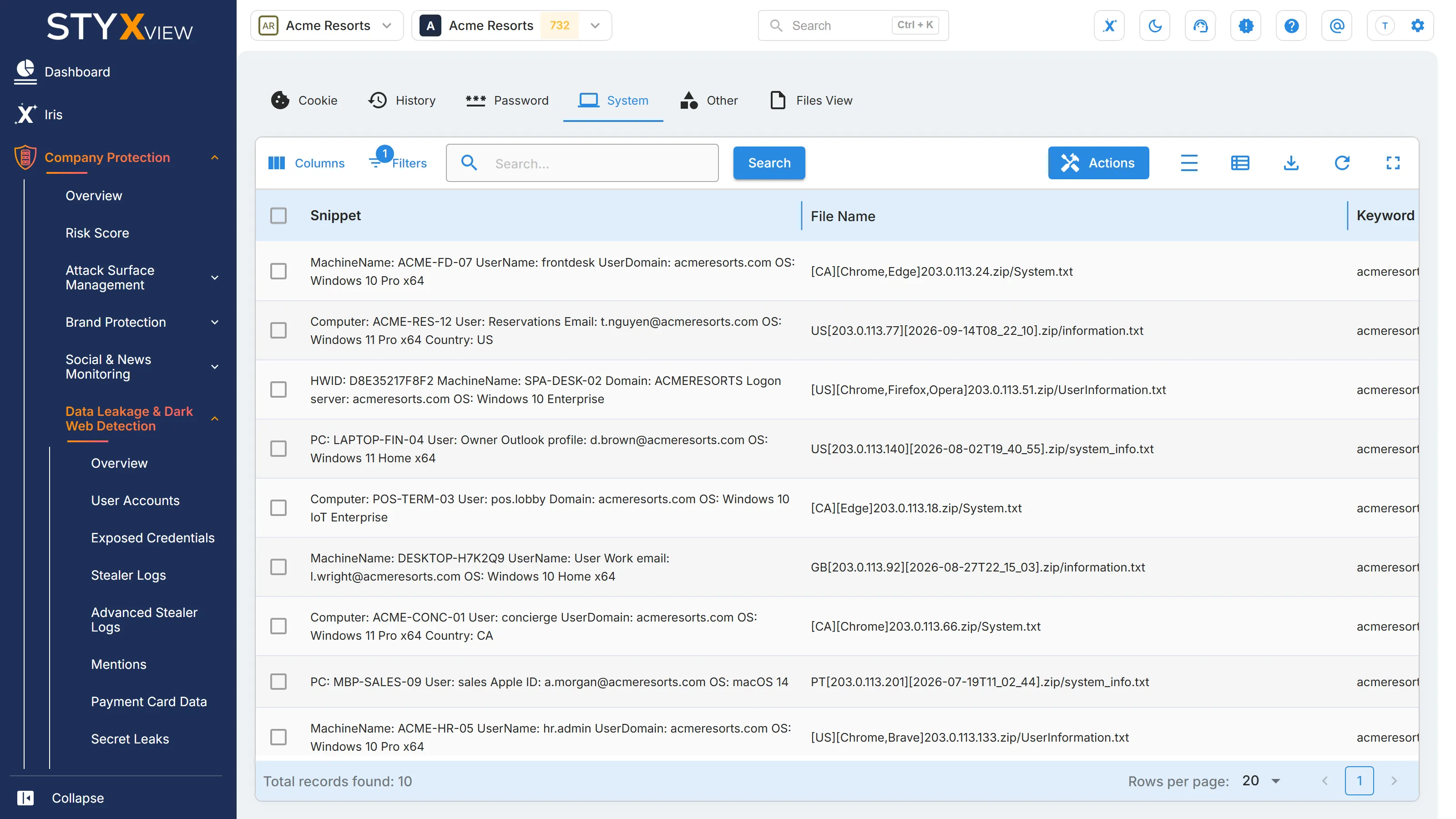
Task: Open the Iris assistant icon in top bar
Action: coord(1109,25)
